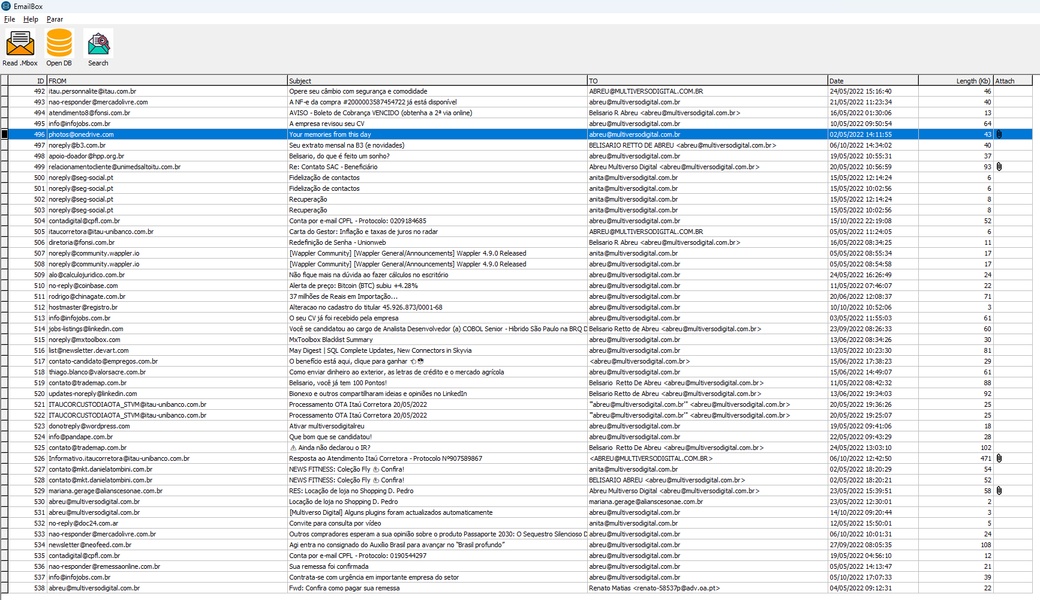Click sender itaucorretora@itau-unibanco.com.br
1040x600 pixels.
[x=101, y=232]
